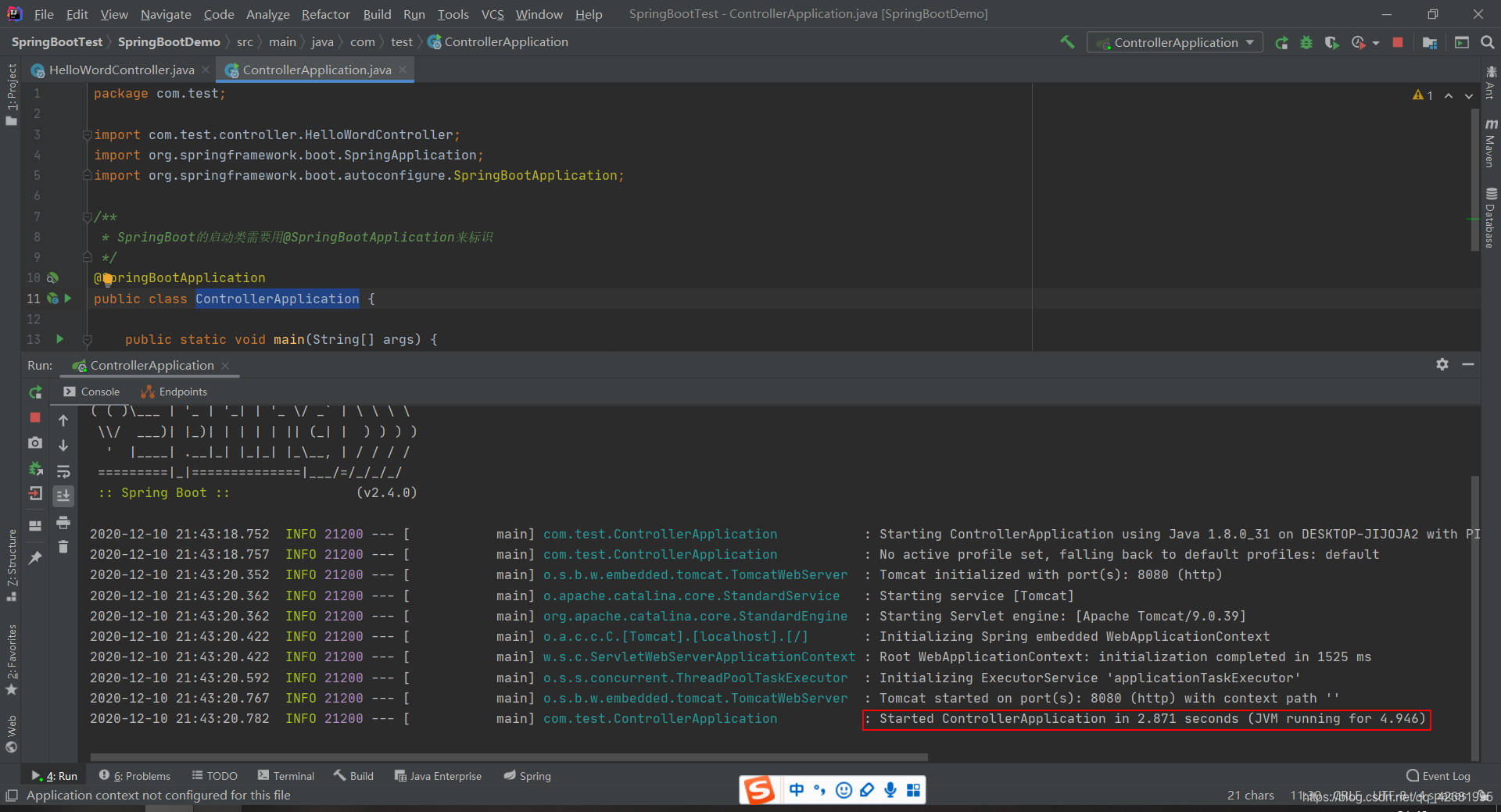Screen dimensions: 1501x812
Task: Open Run Anything icon
Action: [1461, 42]
